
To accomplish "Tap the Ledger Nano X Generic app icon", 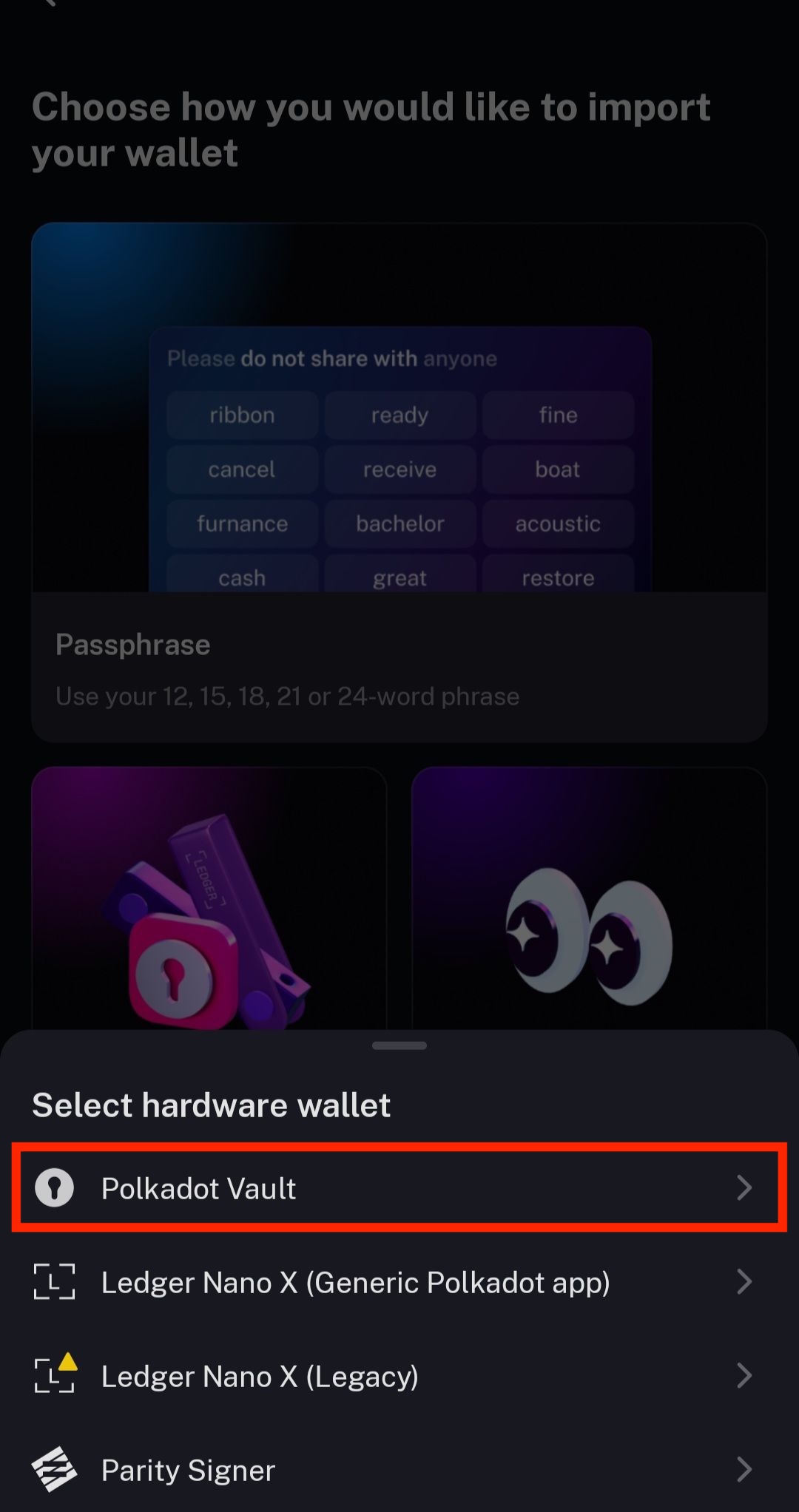I will [x=54, y=1282].
